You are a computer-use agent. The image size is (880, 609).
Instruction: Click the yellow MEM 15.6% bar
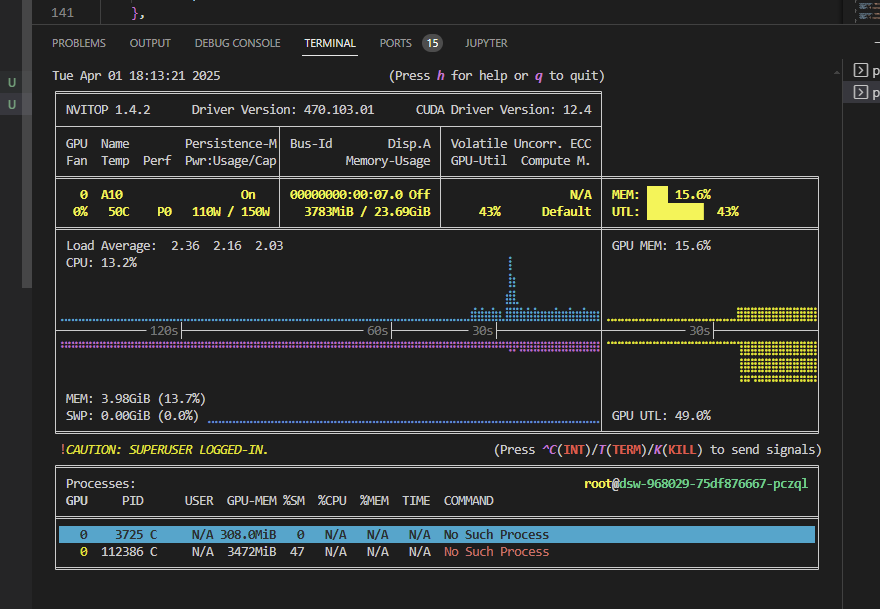click(657, 194)
